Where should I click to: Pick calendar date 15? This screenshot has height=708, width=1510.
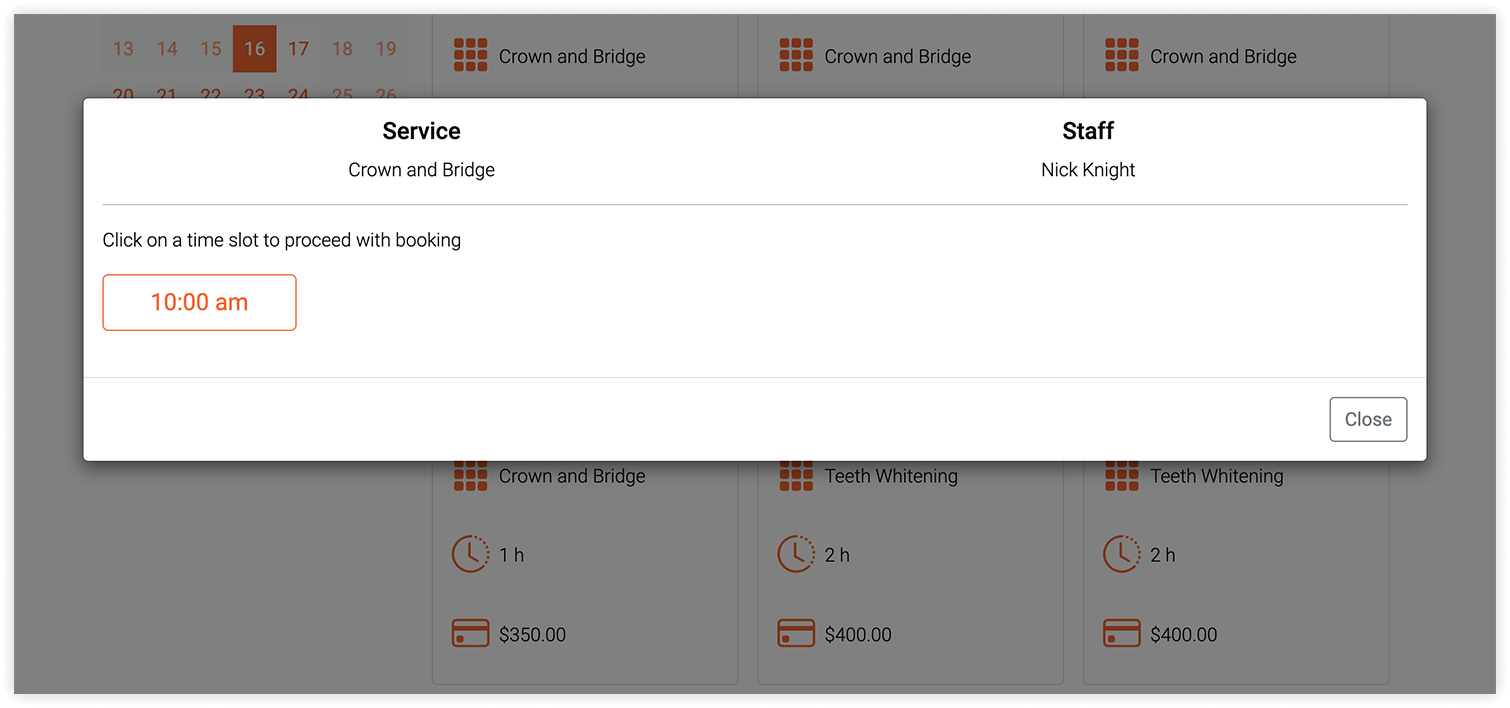coord(211,49)
